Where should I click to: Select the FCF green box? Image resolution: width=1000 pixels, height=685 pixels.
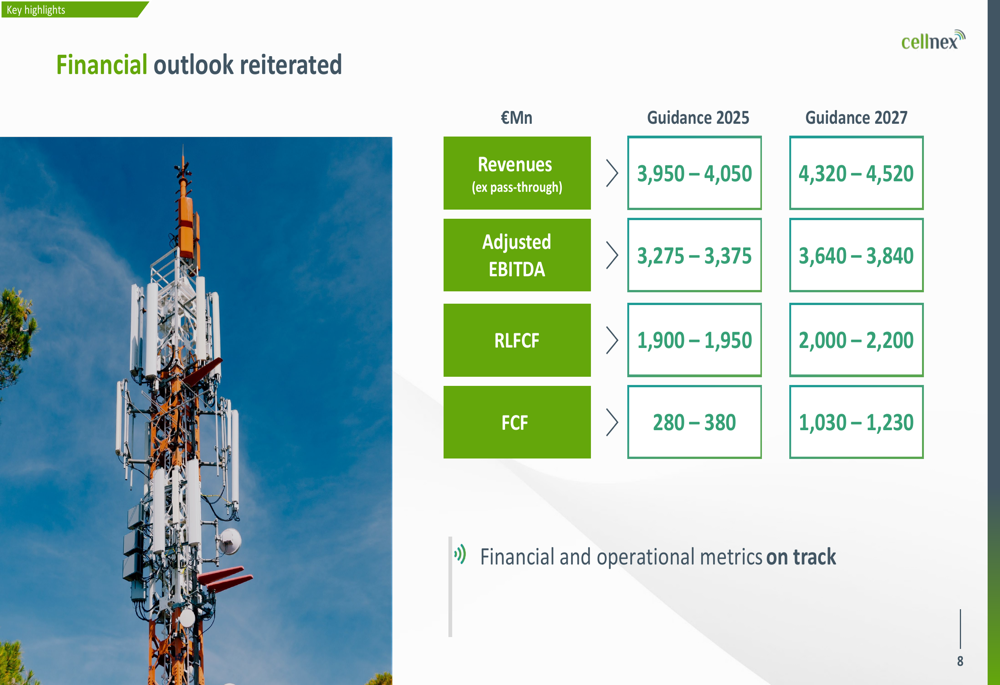pos(517,422)
